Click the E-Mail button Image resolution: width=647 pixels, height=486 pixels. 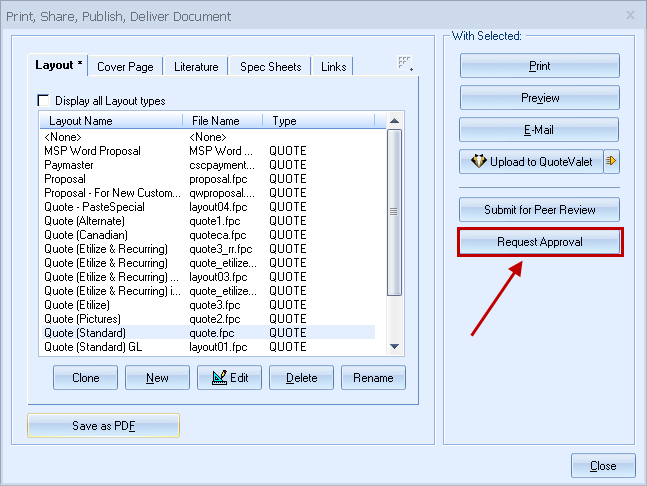click(540, 130)
